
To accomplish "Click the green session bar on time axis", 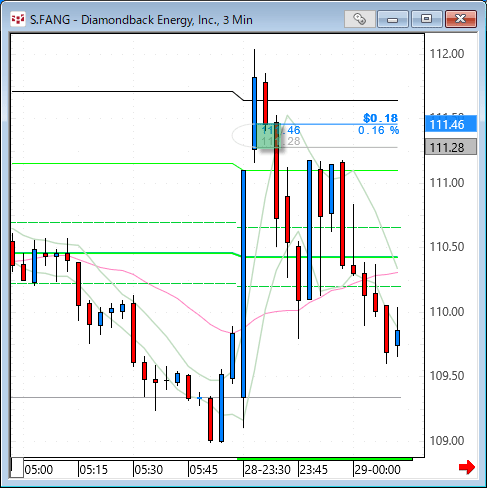I will click(324, 459).
